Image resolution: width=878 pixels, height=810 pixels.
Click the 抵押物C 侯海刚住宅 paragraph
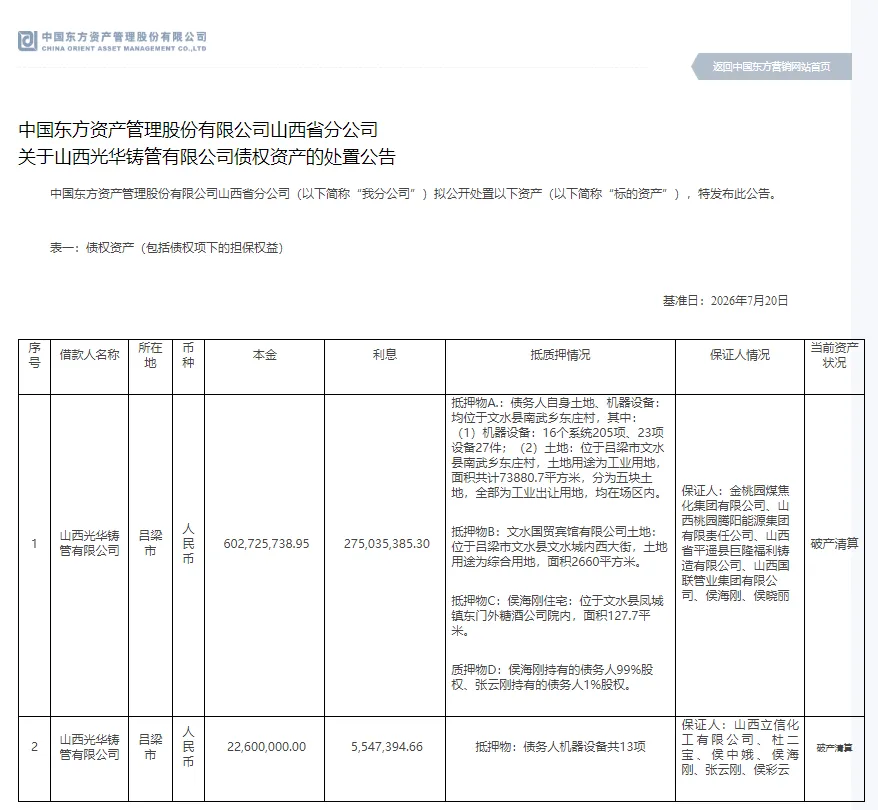[558, 616]
